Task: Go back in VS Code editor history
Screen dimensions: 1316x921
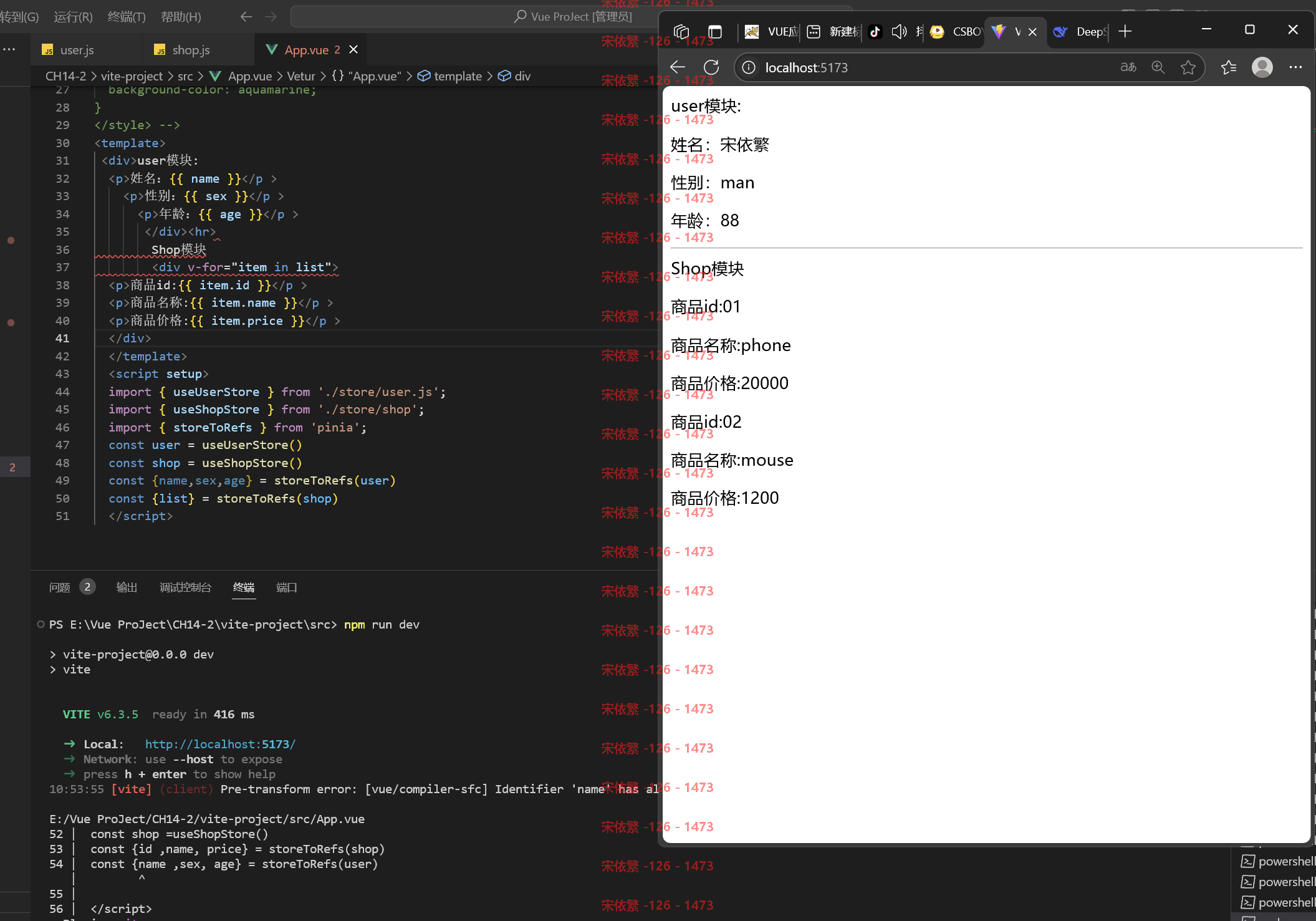Action: [x=246, y=17]
